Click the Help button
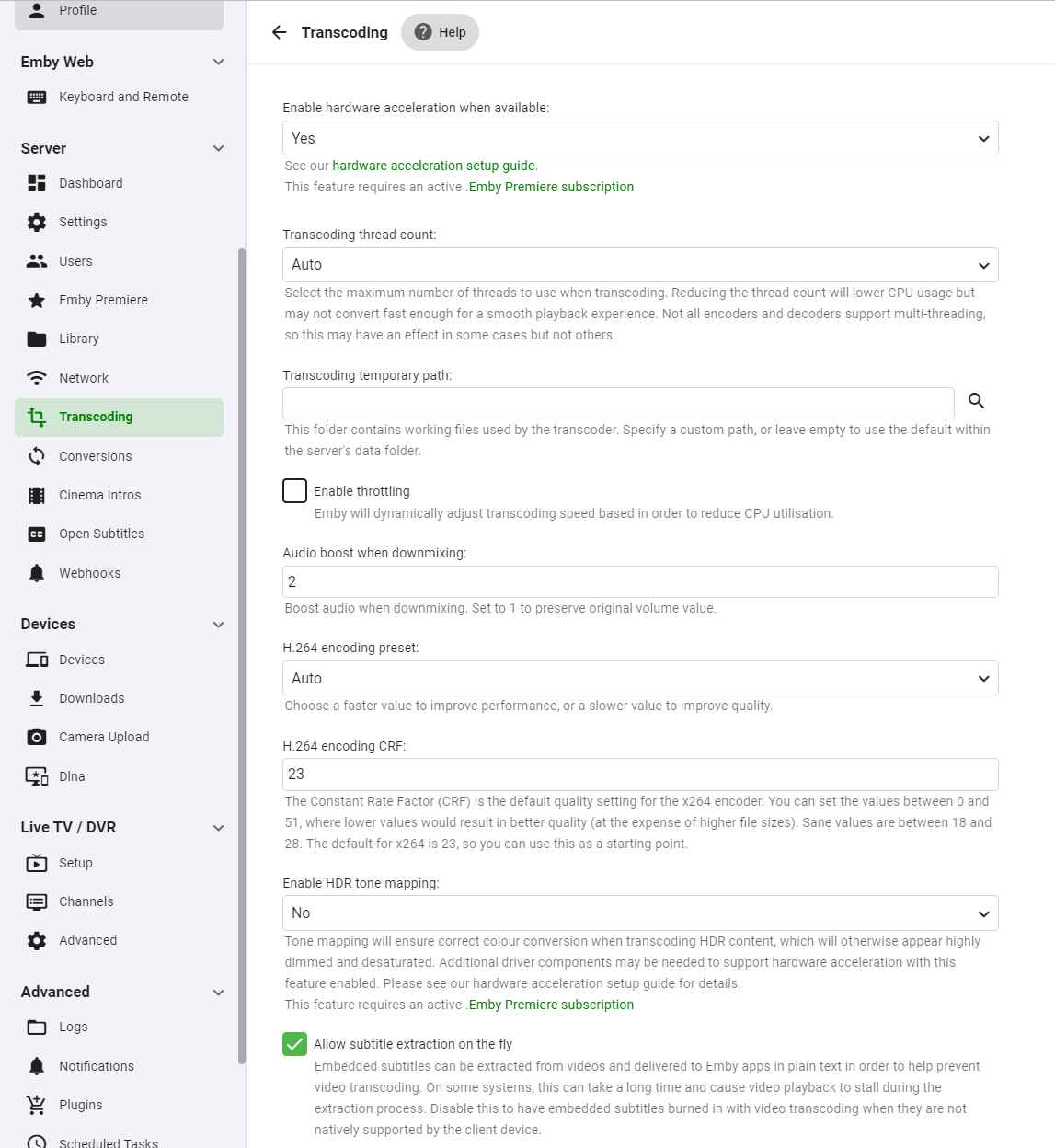 (x=440, y=32)
